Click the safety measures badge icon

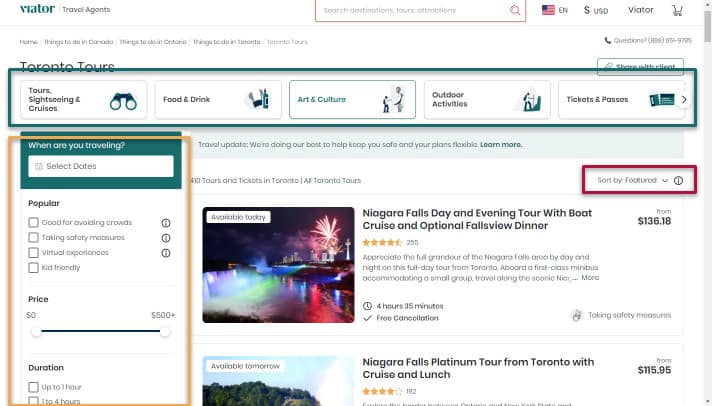pyautogui.click(x=577, y=315)
